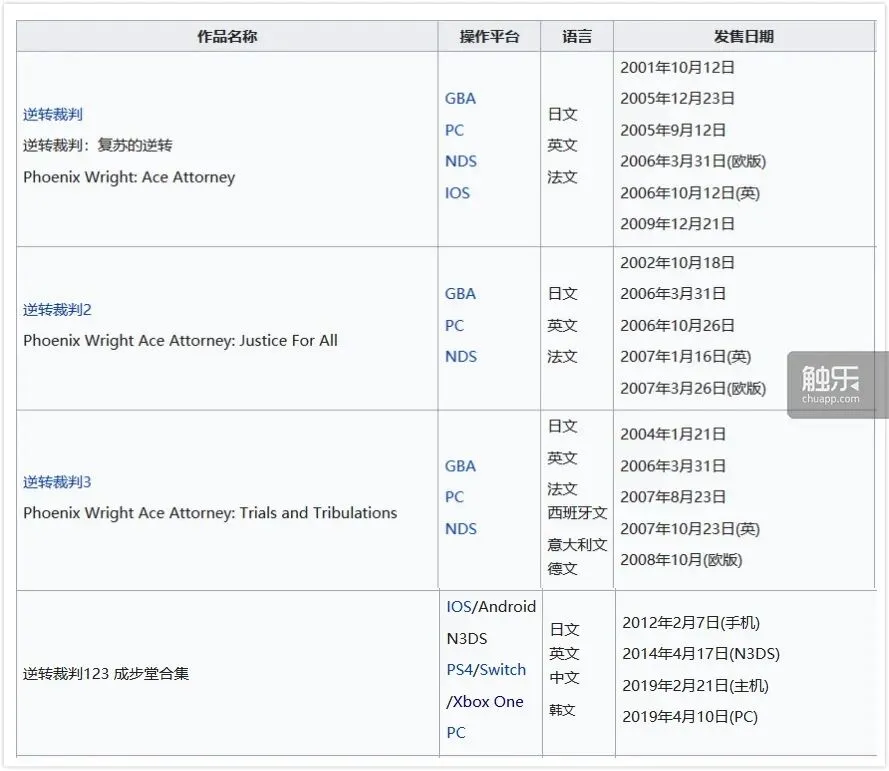Click date 2007年10月23日(英)
889x771 pixels.
tap(690, 529)
